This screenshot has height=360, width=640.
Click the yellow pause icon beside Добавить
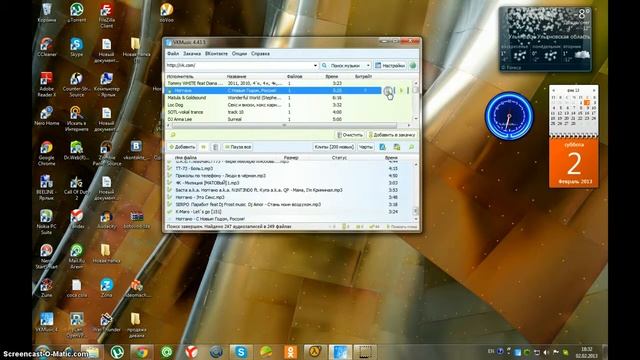(203, 147)
